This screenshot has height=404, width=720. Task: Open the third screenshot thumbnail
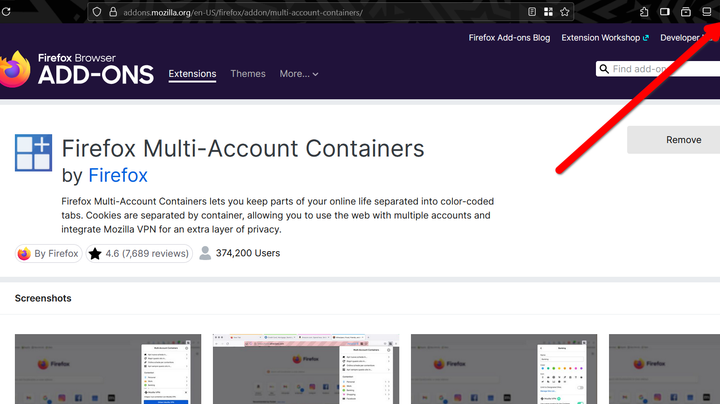click(x=504, y=369)
